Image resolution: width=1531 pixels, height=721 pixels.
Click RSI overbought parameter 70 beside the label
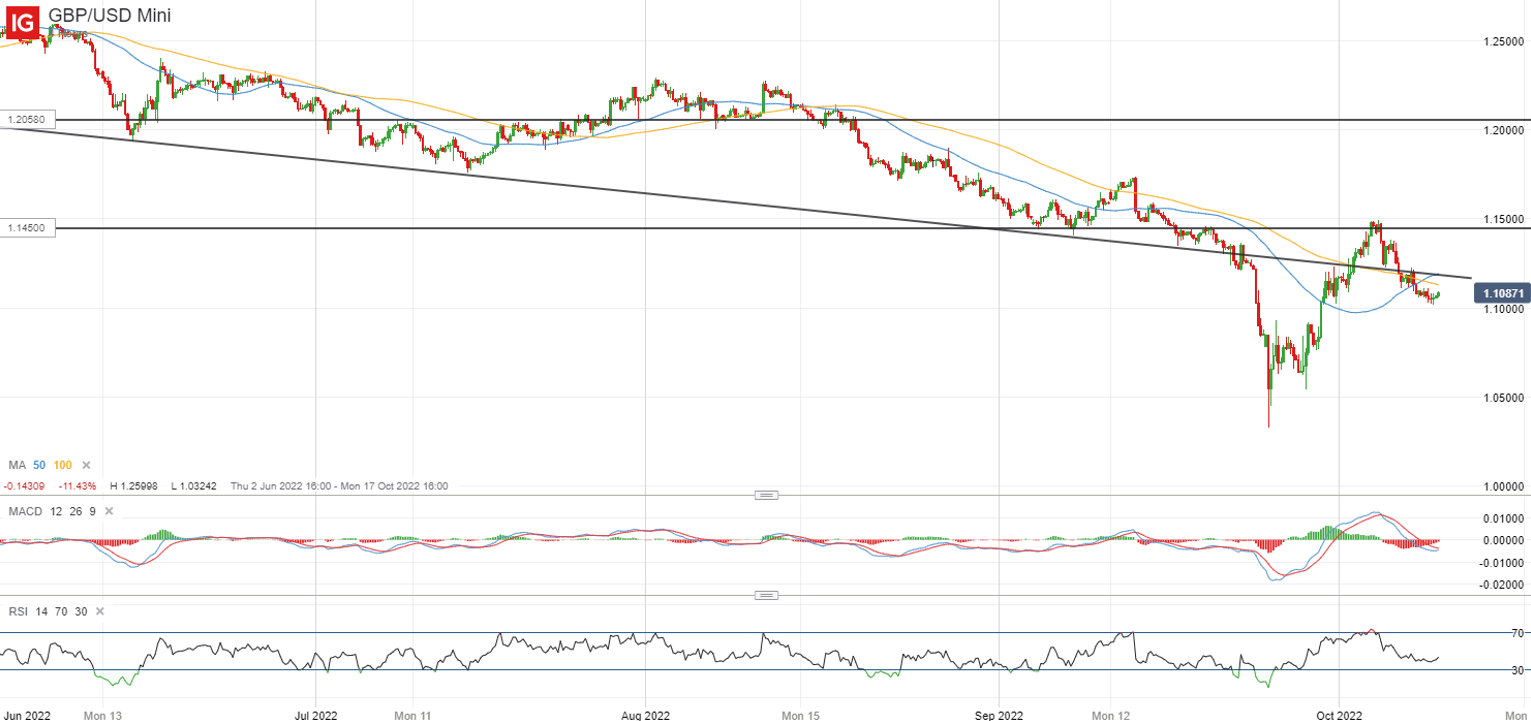pos(62,611)
